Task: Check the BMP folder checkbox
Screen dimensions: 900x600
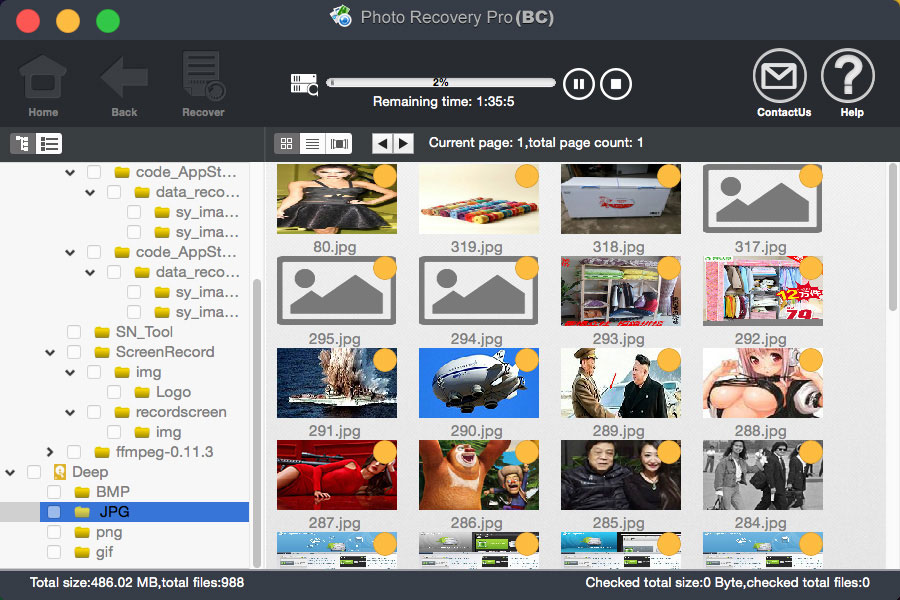Action: click(54, 492)
